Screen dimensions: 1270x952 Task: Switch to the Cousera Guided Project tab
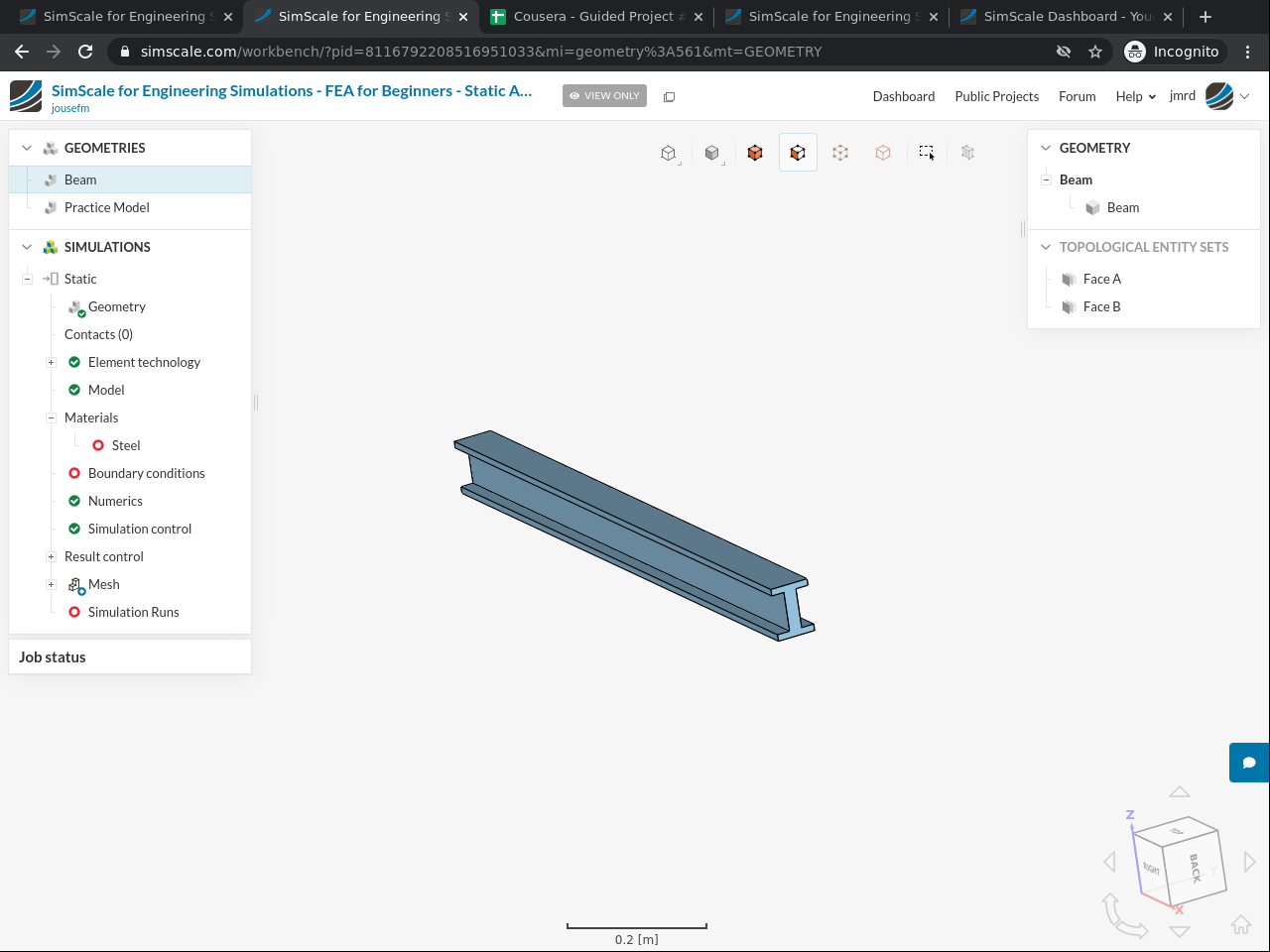click(x=593, y=17)
